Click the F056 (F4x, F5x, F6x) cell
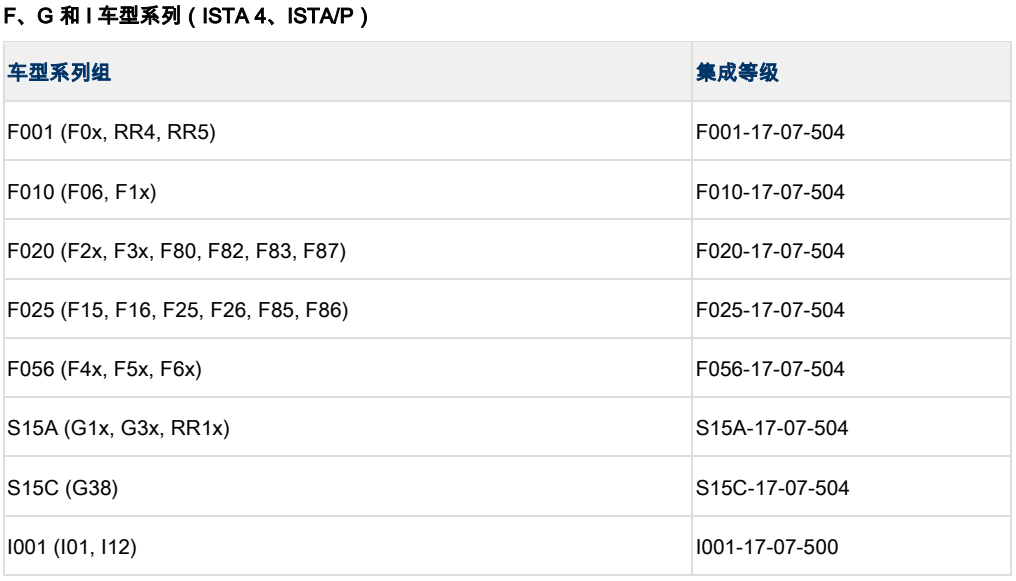 pos(105,369)
